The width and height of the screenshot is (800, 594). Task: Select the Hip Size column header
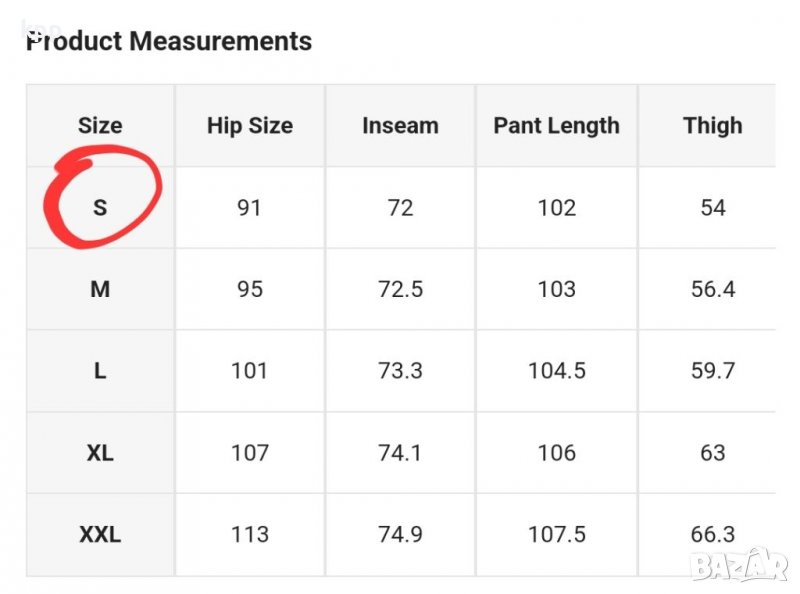250,126
